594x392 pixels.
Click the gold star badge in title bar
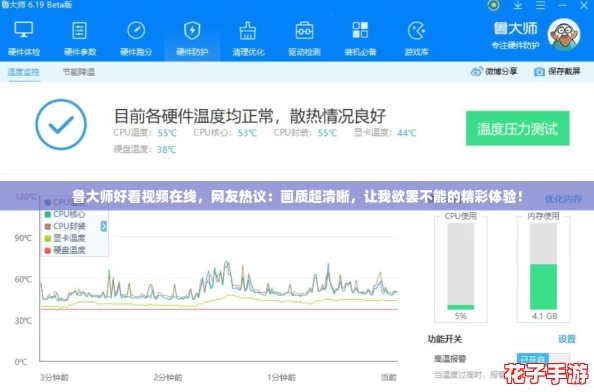pyautogui.click(x=493, y=5)
